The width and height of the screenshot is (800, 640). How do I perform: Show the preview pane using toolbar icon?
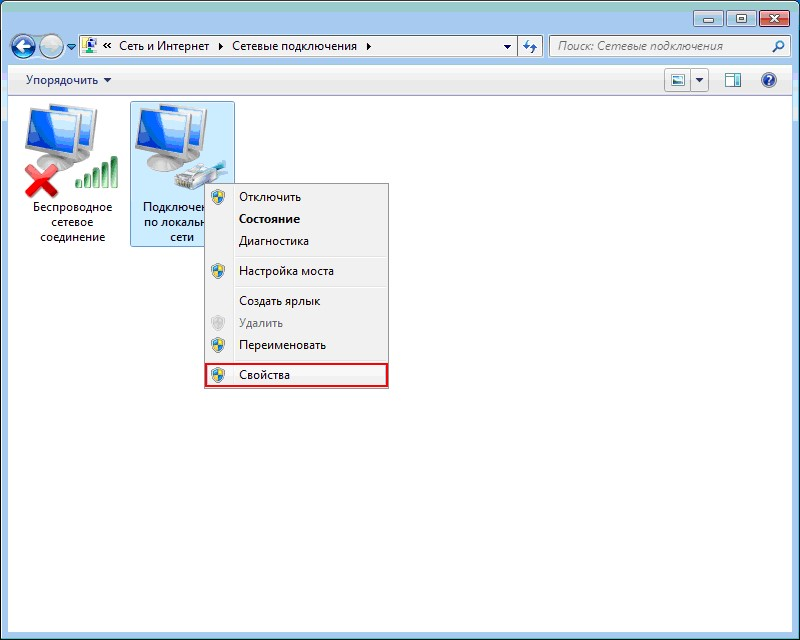click(x=733, y=80)
